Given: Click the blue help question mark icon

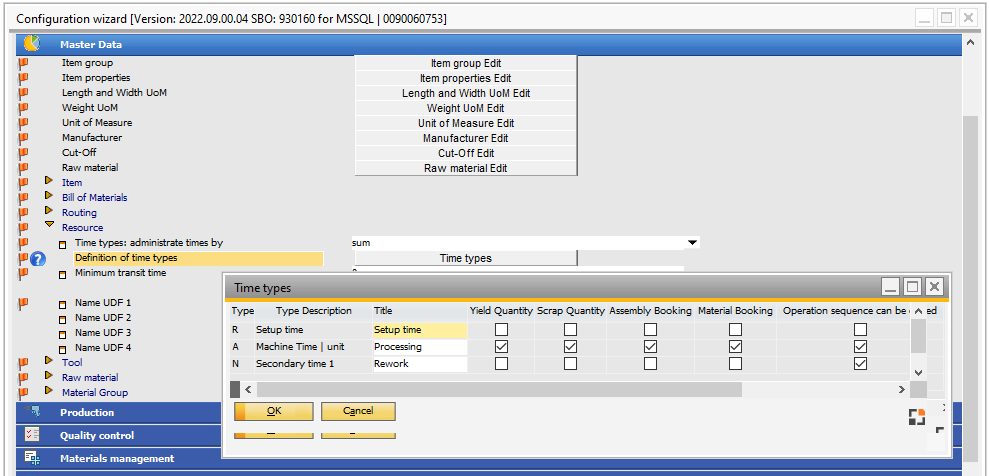Looking at the screenshot, I should tap(38, 259).
